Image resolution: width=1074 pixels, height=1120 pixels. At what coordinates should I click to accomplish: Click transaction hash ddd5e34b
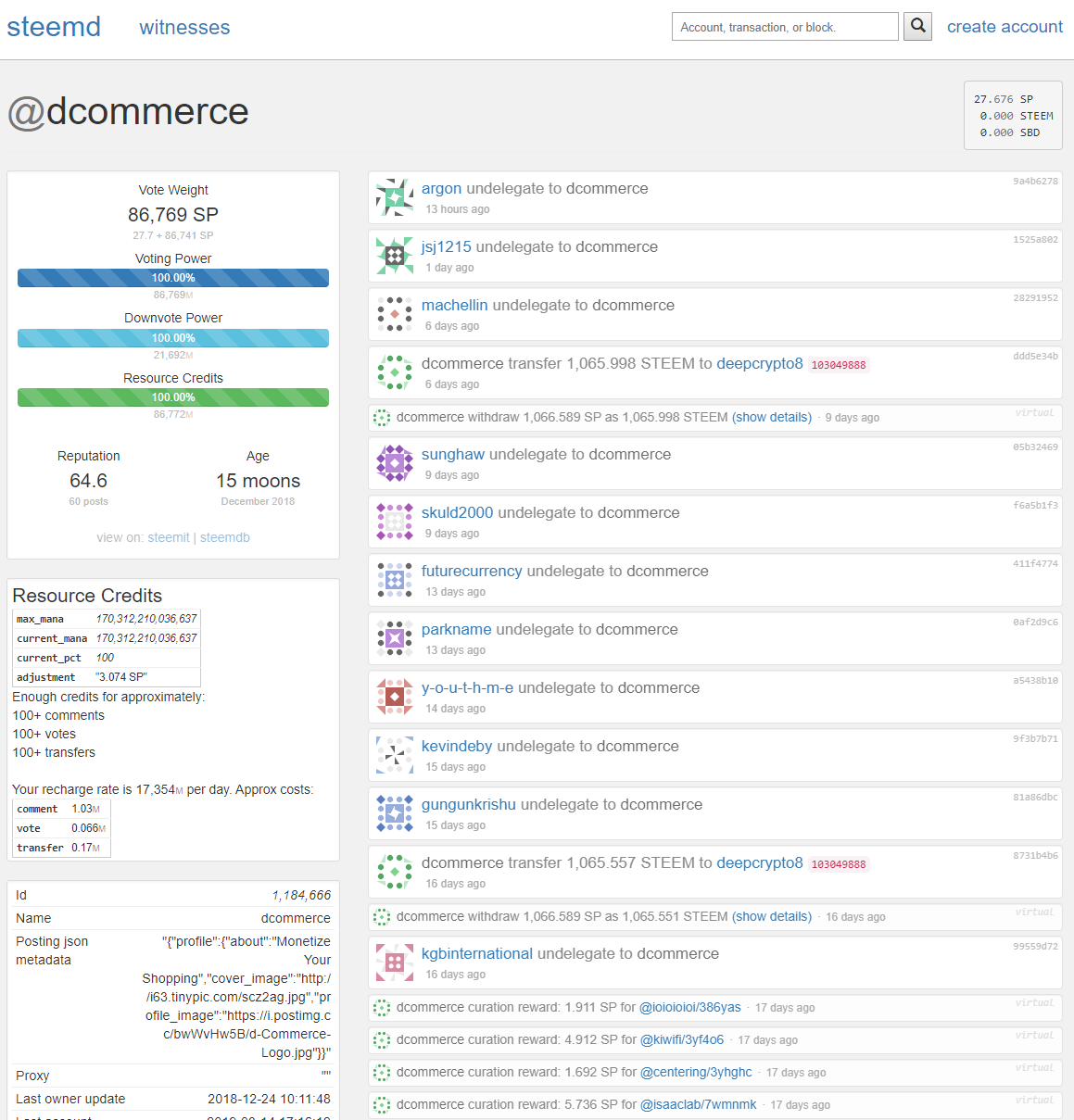[1035, 357]
